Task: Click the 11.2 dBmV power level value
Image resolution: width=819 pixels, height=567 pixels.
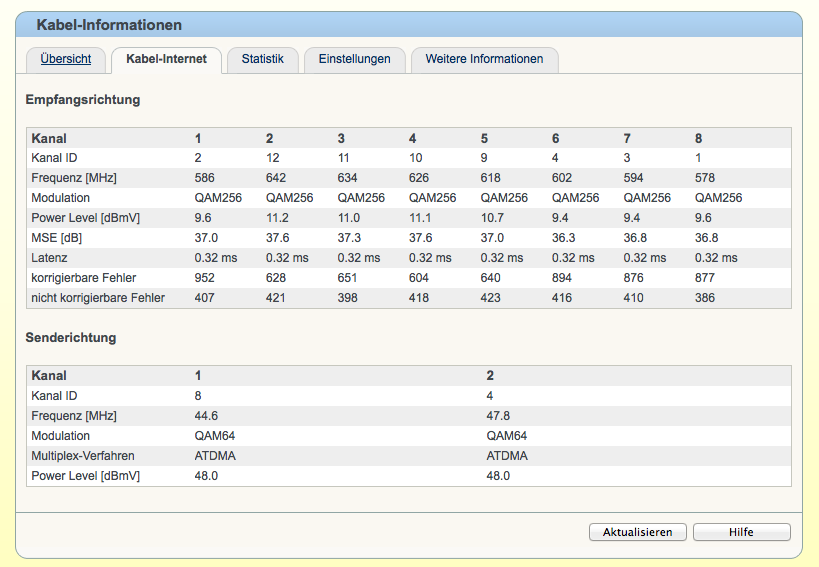Action: click(x=277, y=218)
